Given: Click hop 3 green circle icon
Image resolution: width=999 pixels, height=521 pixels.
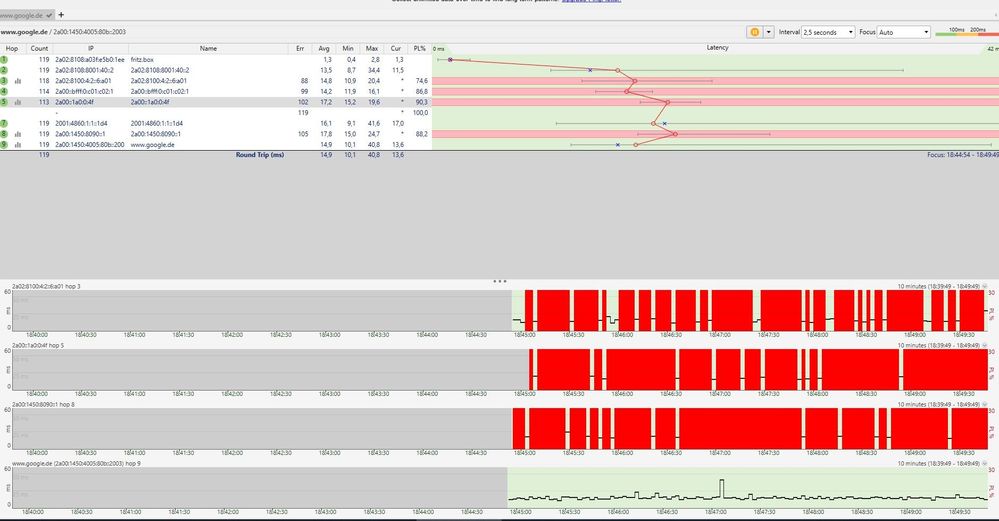Looking at the screenshot, I should 4,81.
